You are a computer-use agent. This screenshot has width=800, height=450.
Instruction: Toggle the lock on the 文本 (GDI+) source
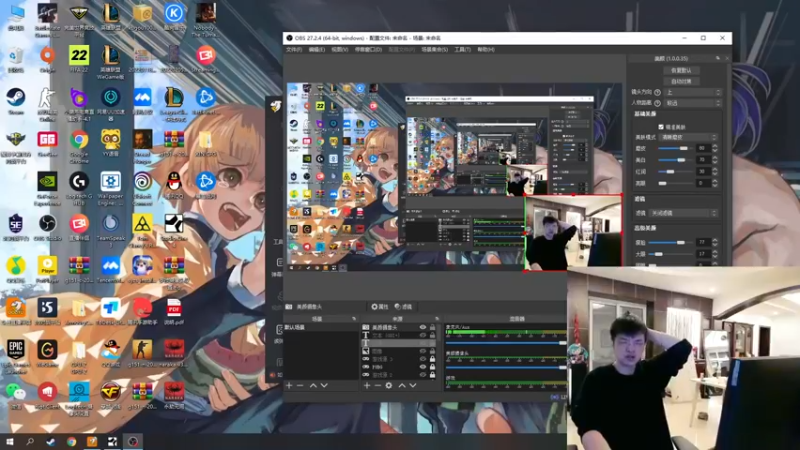tap(433, 335)
